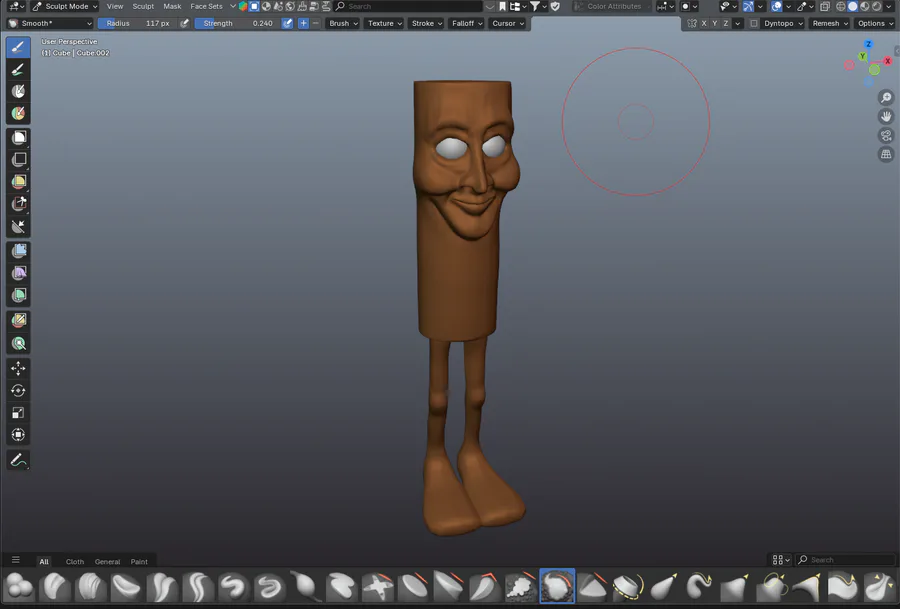Click the shield icon in top header
Image resolution: width=900 pixels, height=609 pixels.
point(555,6)
